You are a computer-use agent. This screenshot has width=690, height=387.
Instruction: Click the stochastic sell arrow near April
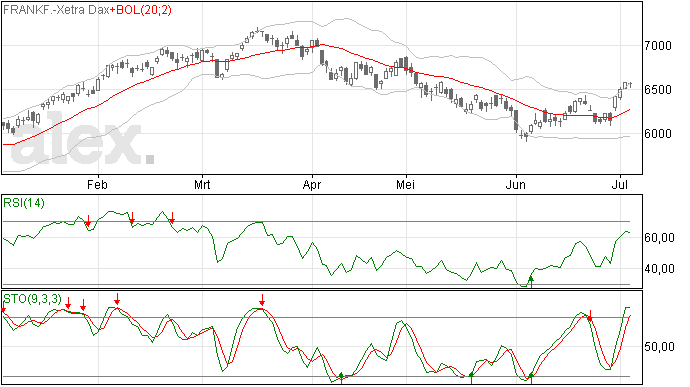pos(262,300)
